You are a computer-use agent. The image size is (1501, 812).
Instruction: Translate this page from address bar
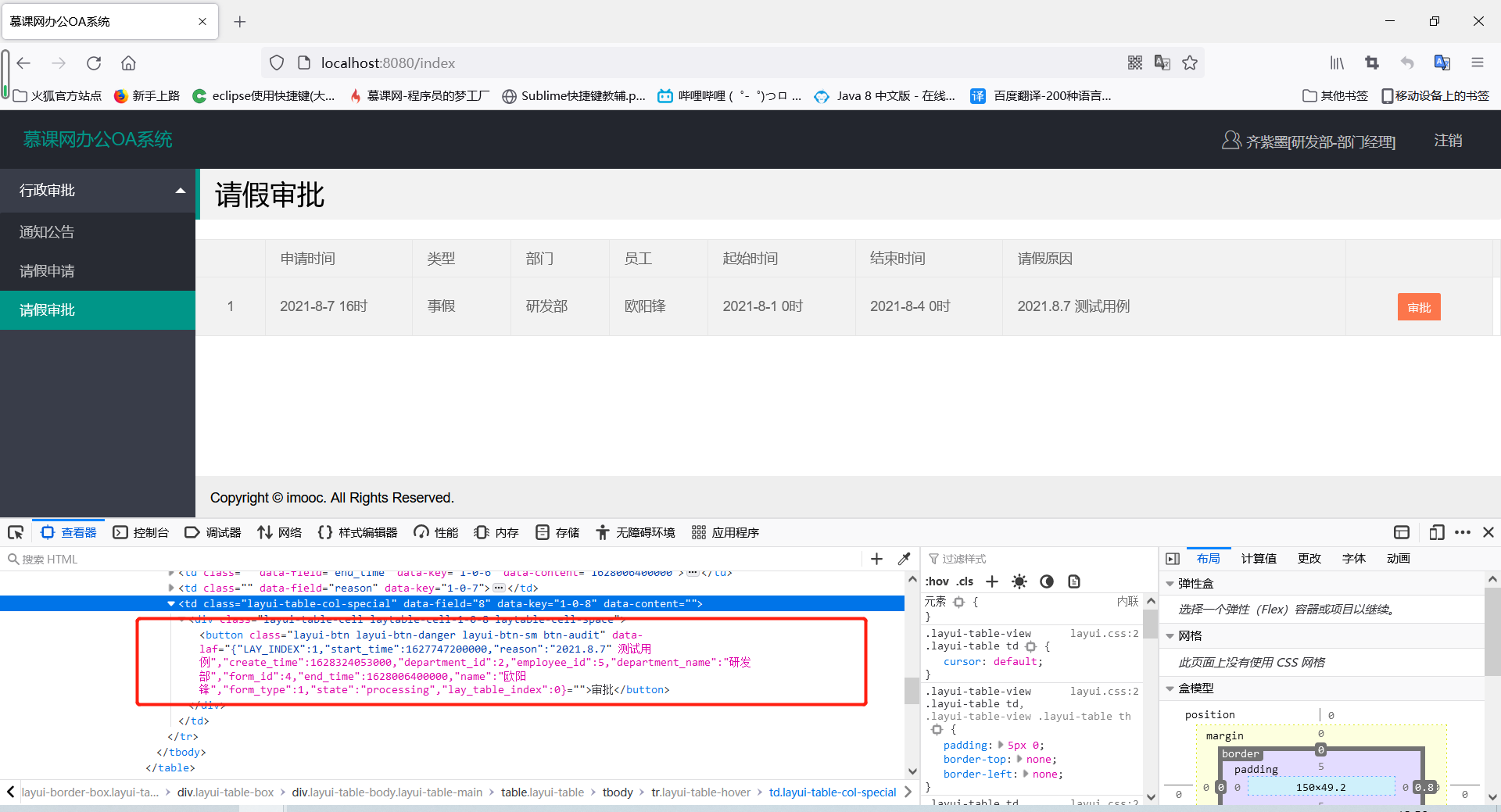(x=1162, y=63)
